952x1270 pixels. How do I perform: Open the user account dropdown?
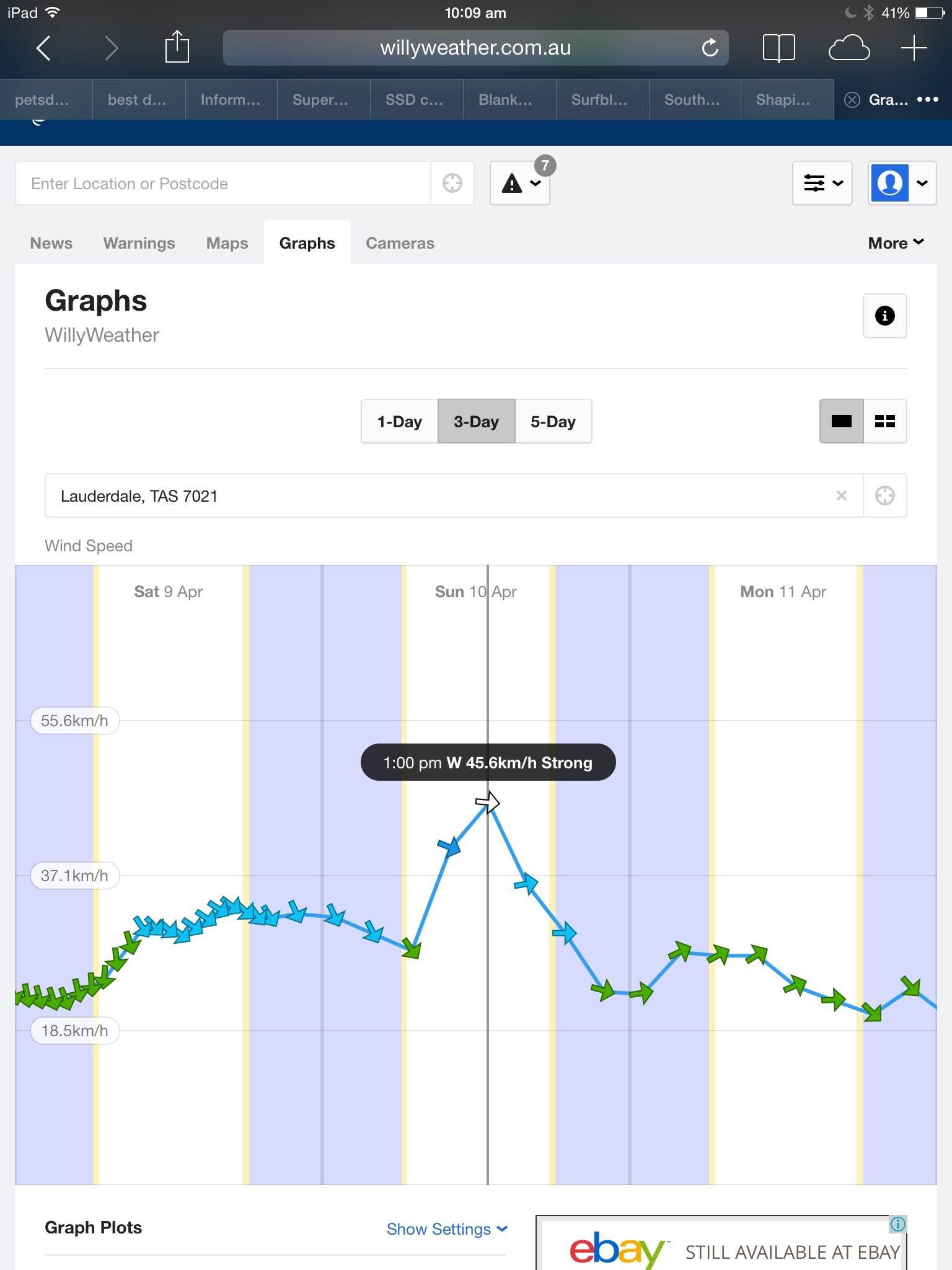[x=902, y=184]
